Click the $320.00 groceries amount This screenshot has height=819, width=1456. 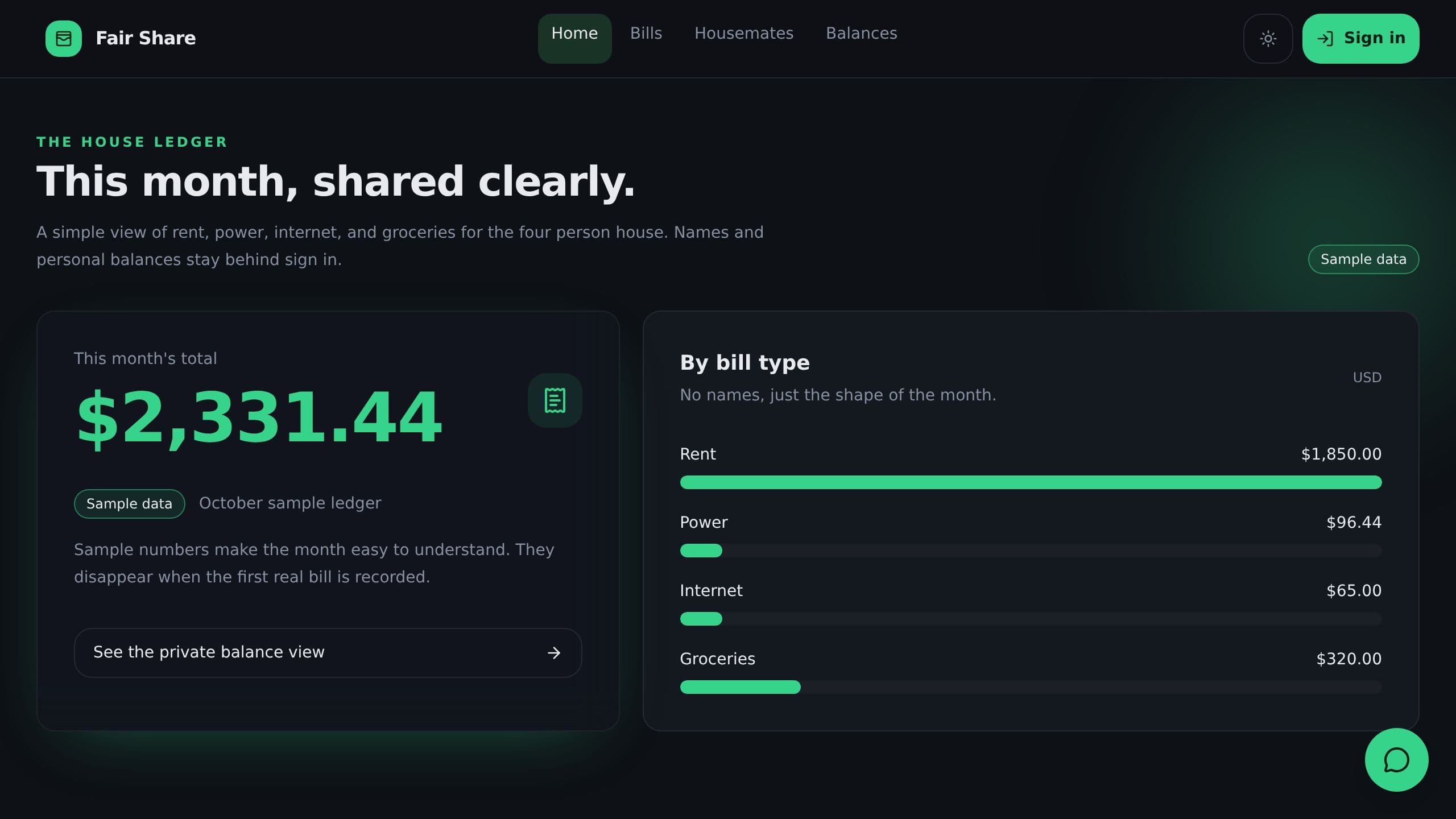tap(1349, 659)
